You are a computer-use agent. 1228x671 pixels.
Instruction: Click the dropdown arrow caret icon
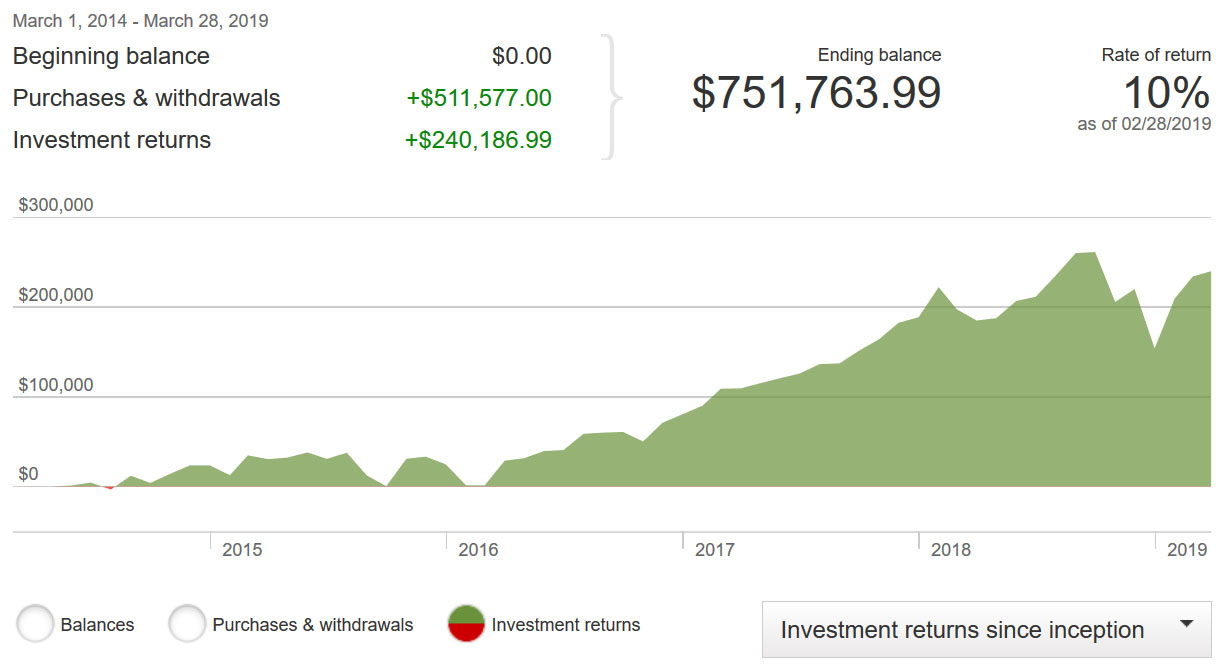(1187, 624)
